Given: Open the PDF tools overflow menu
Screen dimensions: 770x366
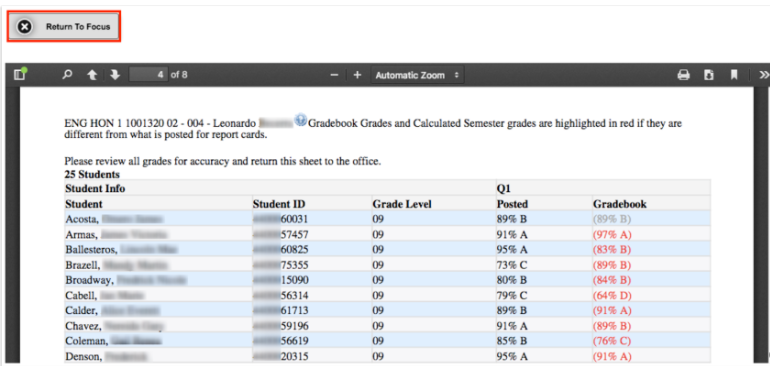Looking at the screenshot, I should coord(764,75).
